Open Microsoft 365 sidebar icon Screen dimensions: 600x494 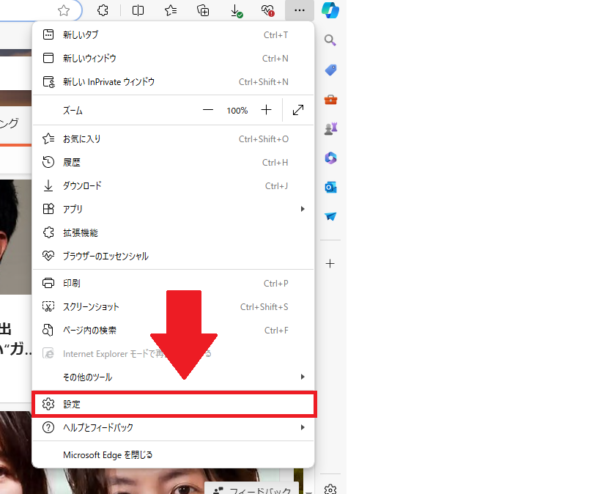(x=330, y=158)
